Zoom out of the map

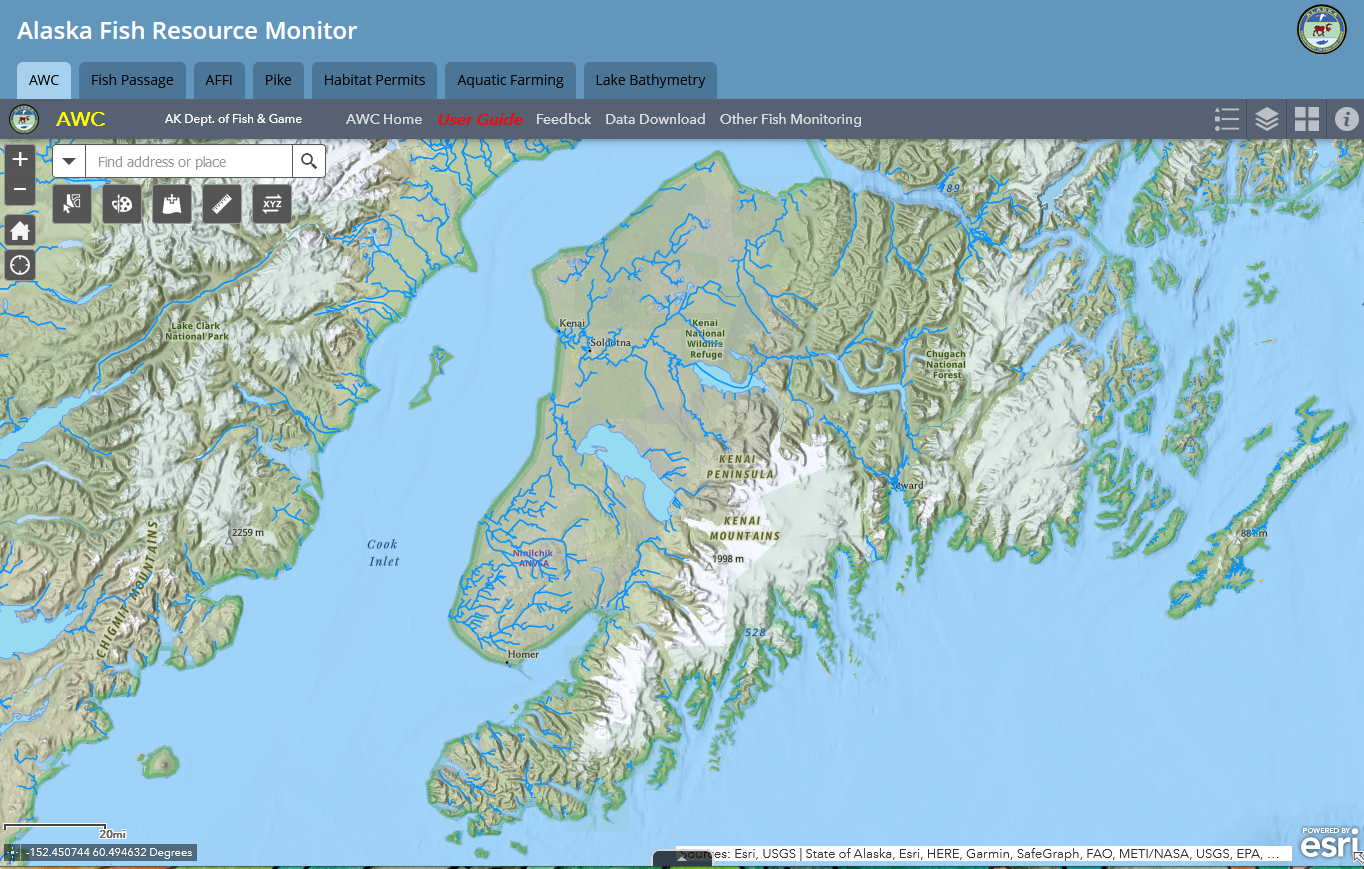pos(20,189)
